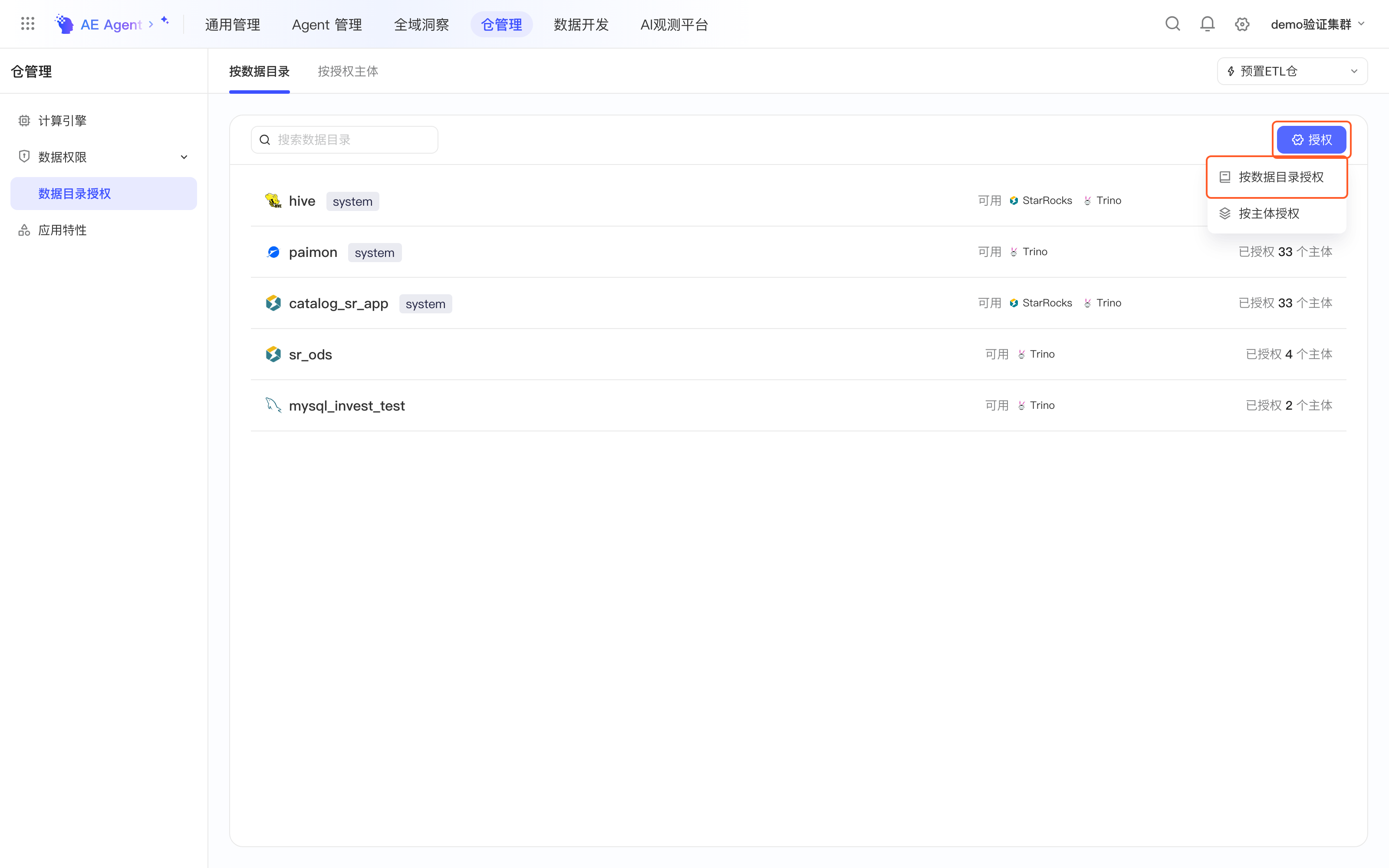Click the paimon catalog icon

tap(273, 252)
